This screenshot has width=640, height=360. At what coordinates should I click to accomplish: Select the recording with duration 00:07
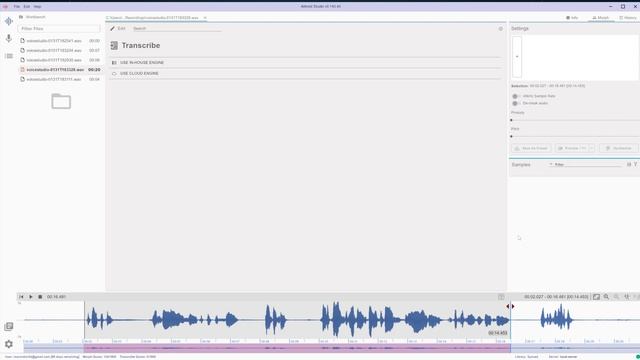60,50
